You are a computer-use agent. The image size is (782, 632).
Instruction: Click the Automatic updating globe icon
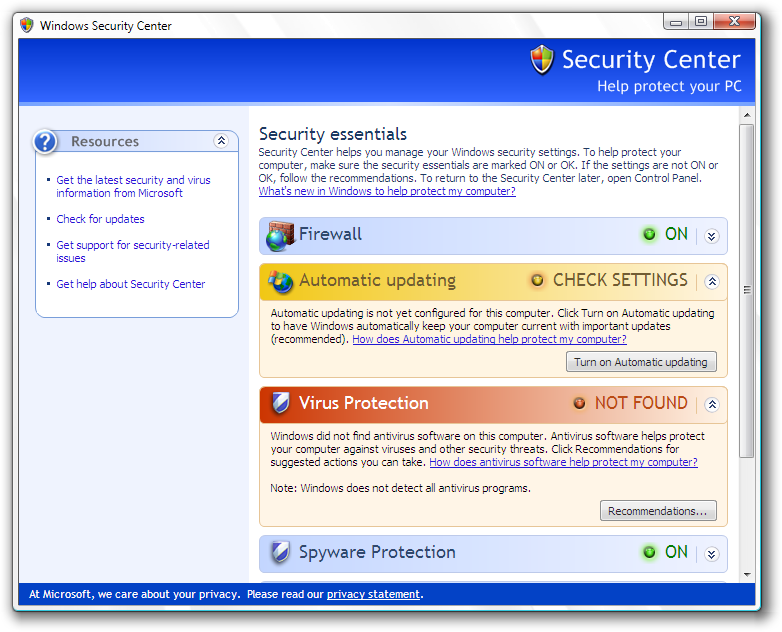click(x=280, y=282)
